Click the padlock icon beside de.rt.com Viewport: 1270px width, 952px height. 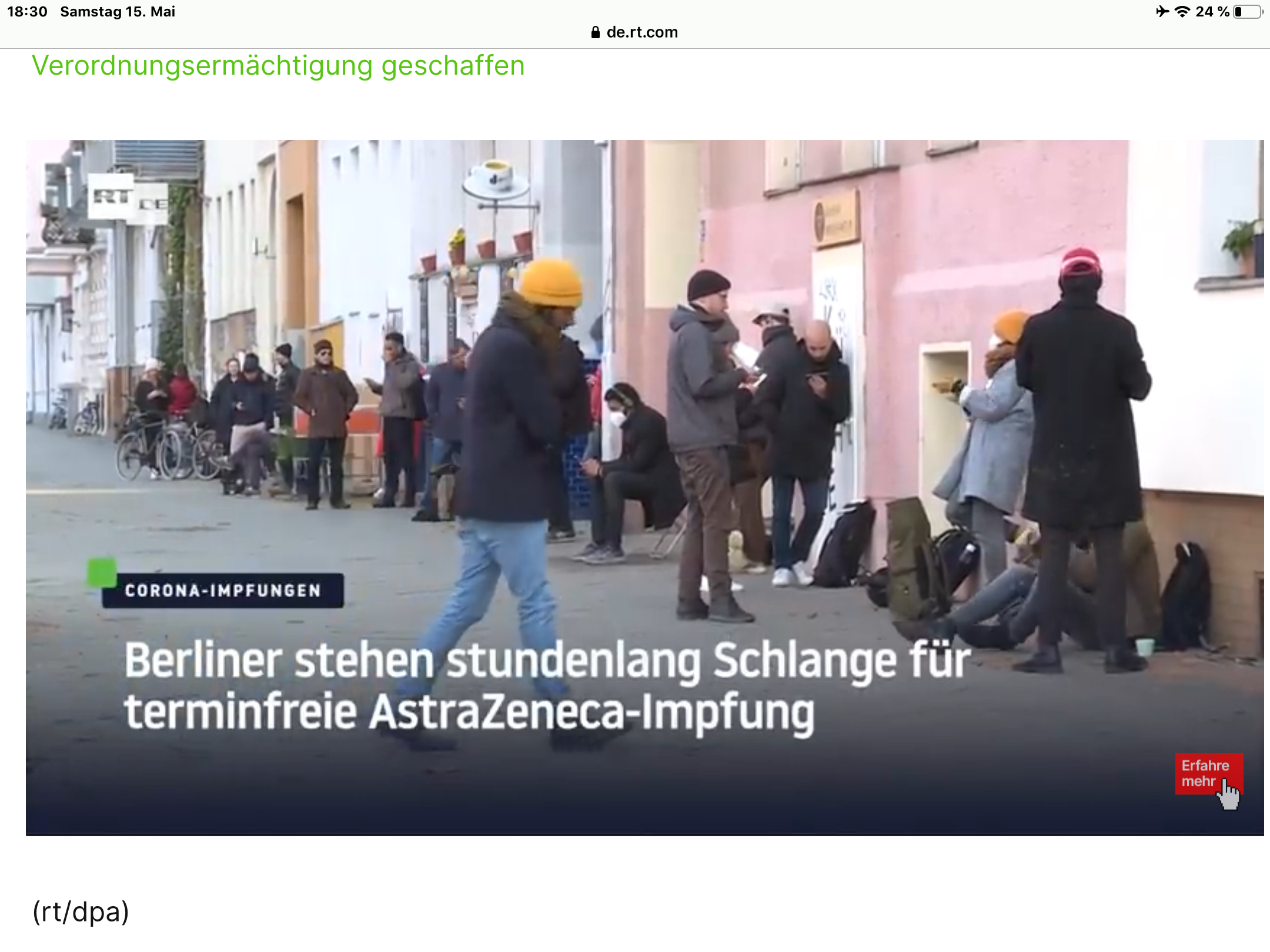[596, 32]
